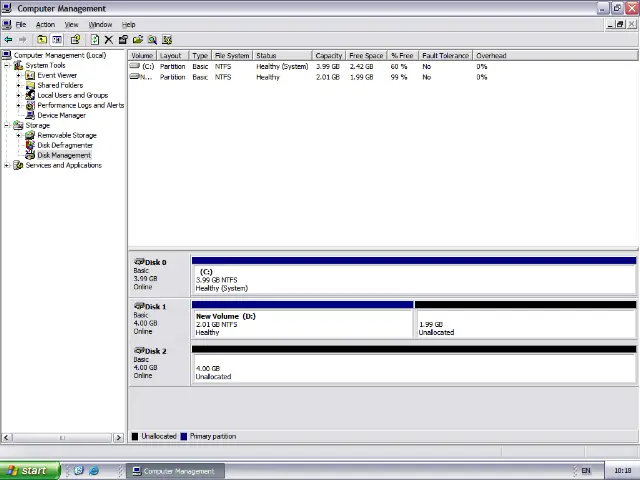
Task: Open the View menu
Action: (71, 24)
